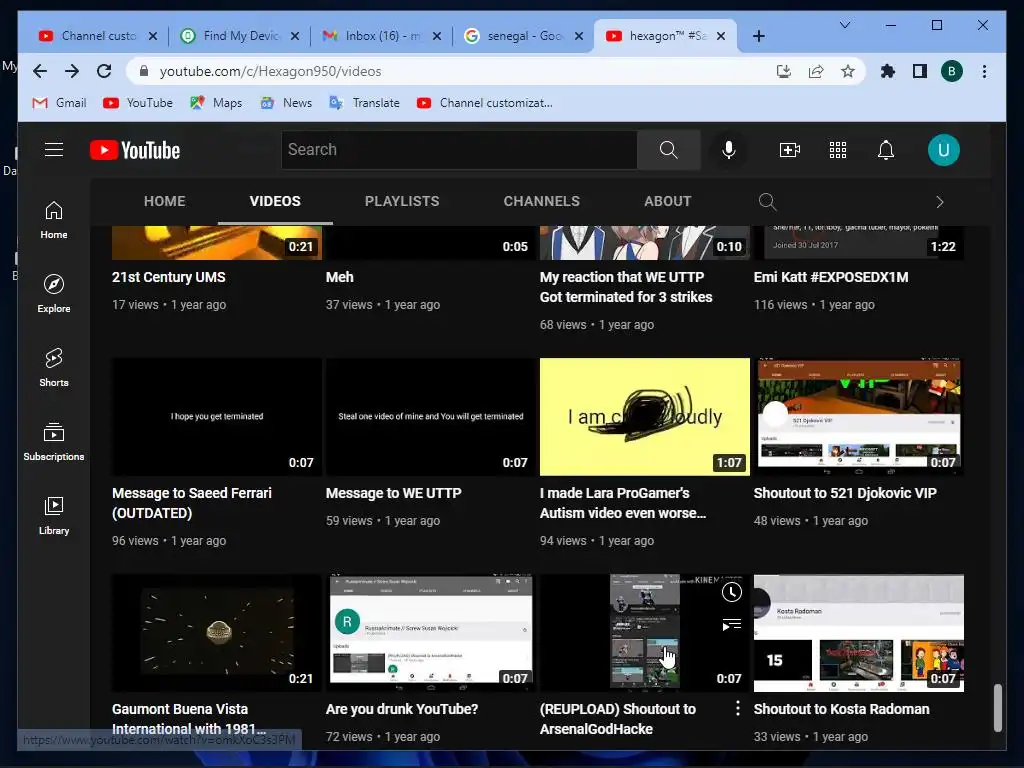Open the YouTube hamburger guide menu
Screen dimensions: 1024x768
(x=54, y=150)
